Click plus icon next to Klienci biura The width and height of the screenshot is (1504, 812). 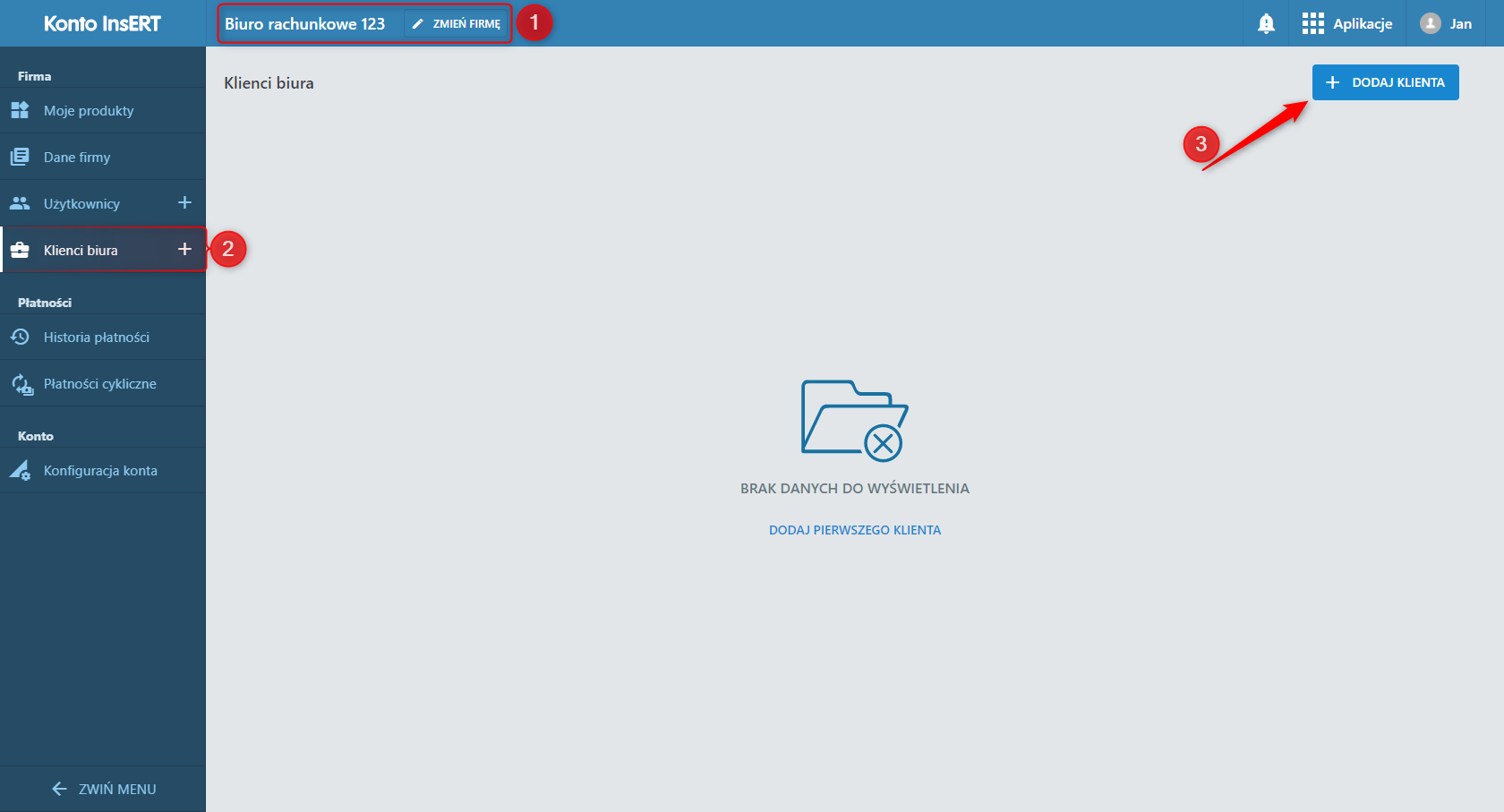(x=184, y=249)
